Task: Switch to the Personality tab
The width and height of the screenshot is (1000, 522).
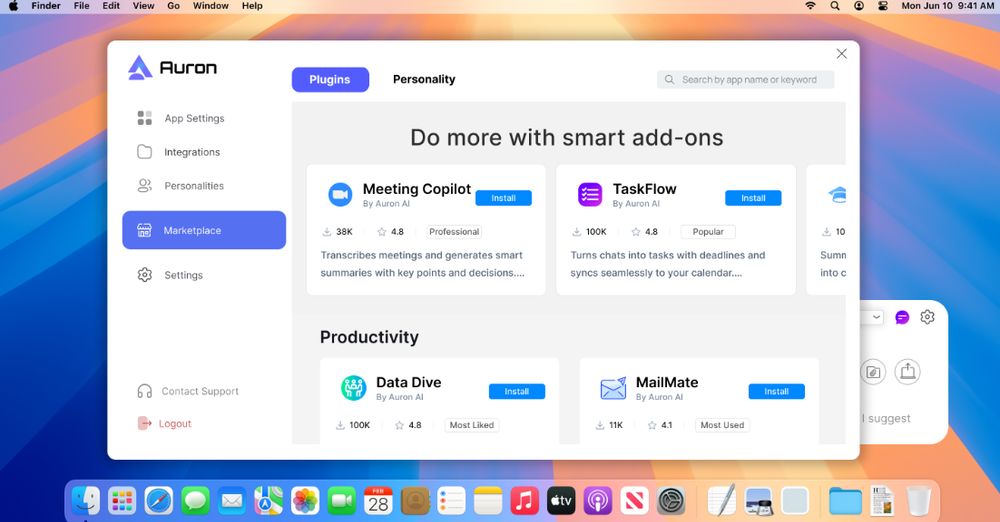Action: (424, 80)
